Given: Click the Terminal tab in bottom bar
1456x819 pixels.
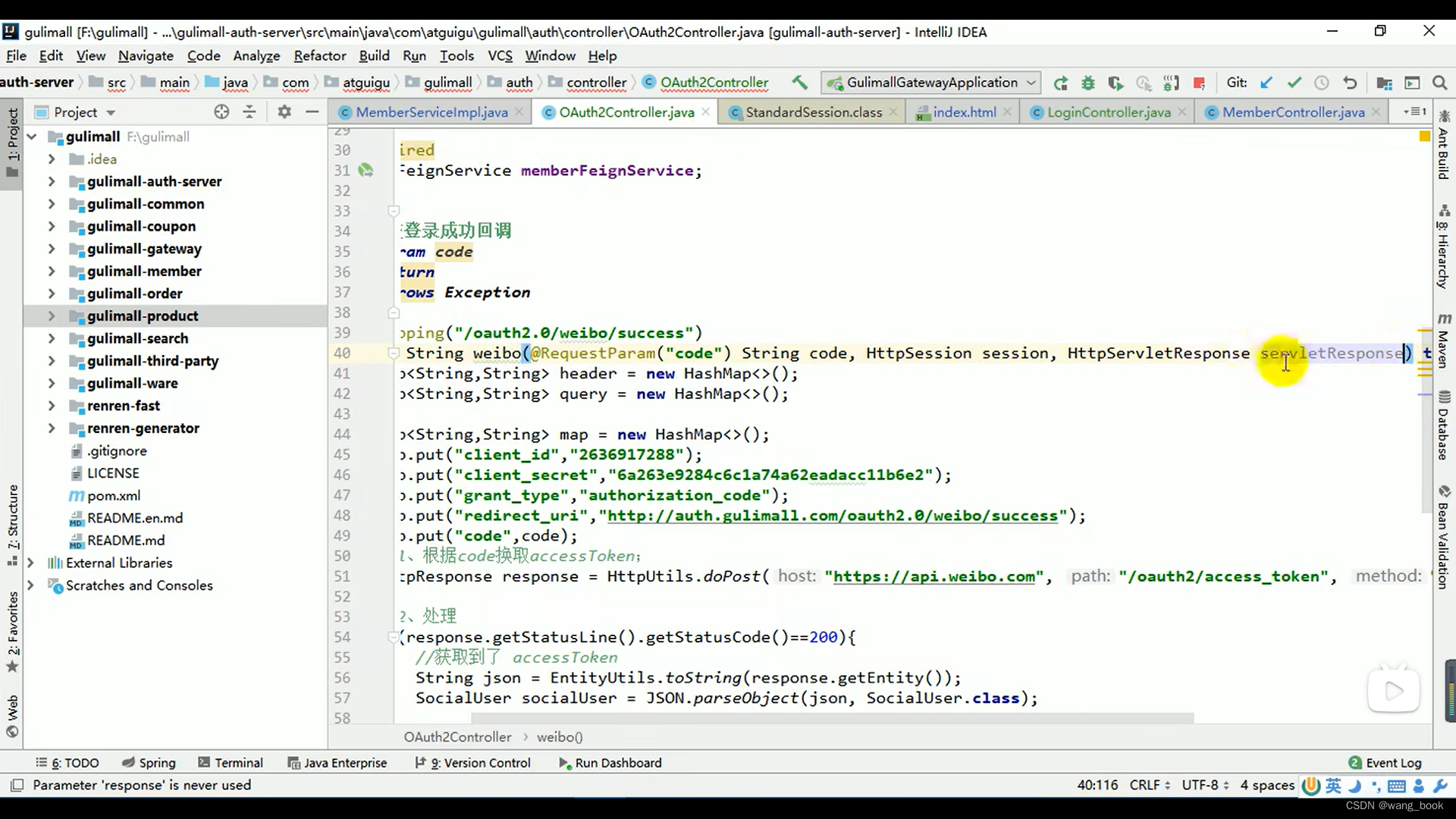Looking at the screenshot, I should pyautogui.click(x=239, y=762).
